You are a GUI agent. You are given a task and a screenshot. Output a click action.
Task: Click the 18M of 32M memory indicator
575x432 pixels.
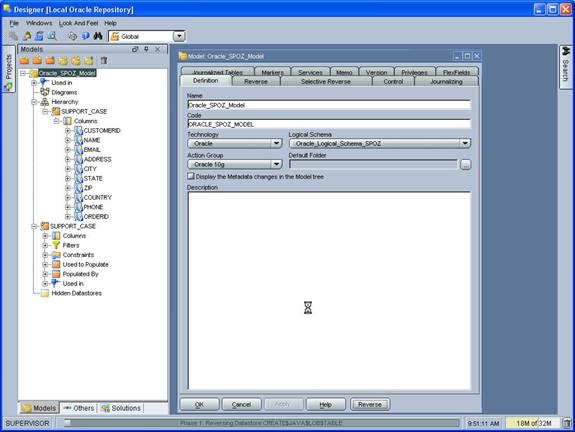click(x=533, y=423)
